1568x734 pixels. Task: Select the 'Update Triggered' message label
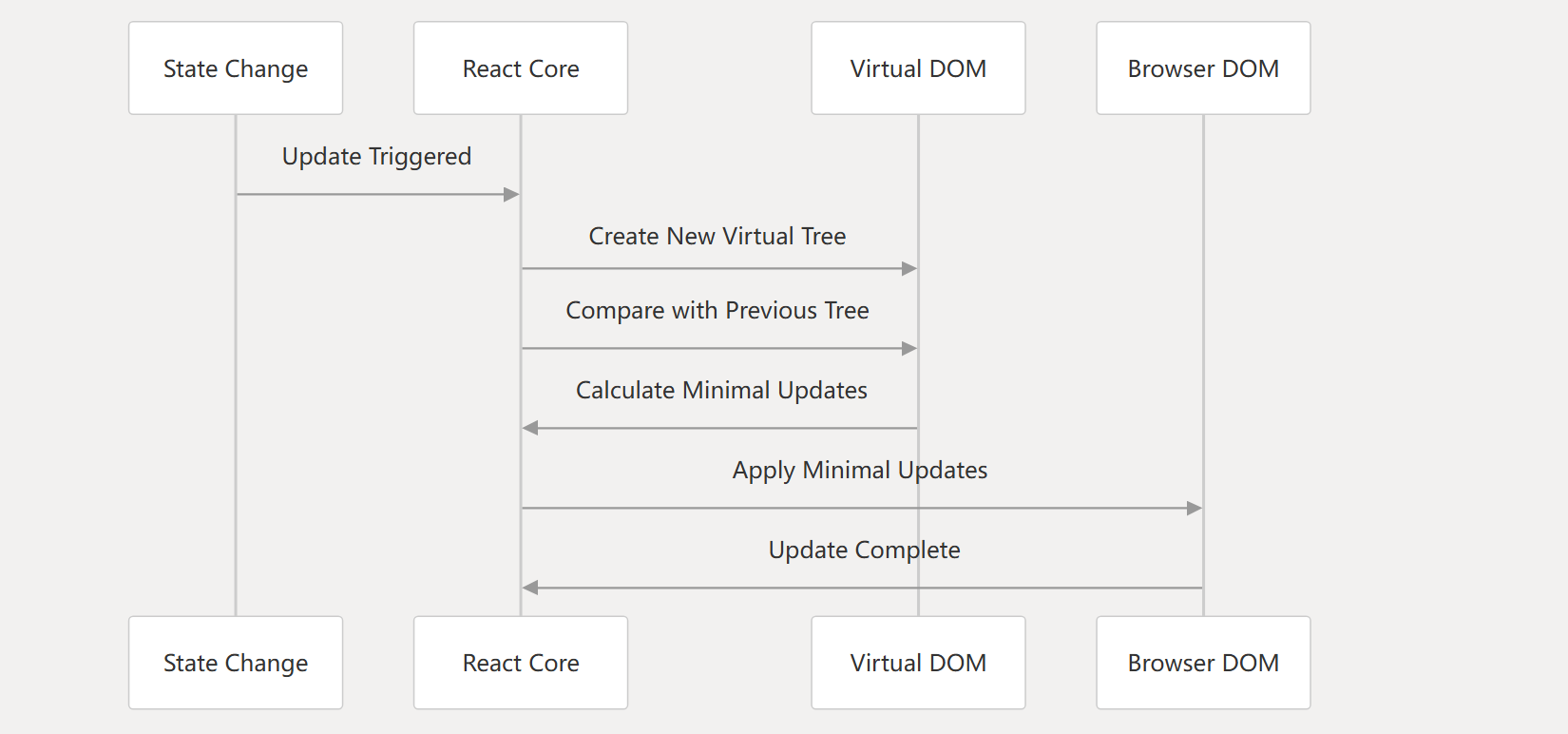point(377,157)
